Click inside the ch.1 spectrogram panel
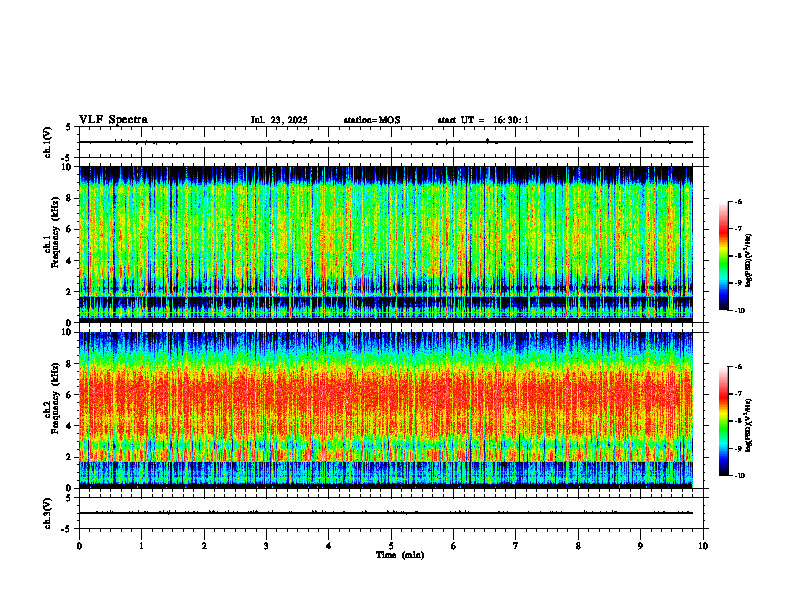 pyautogui.click(x=386, y=244)
